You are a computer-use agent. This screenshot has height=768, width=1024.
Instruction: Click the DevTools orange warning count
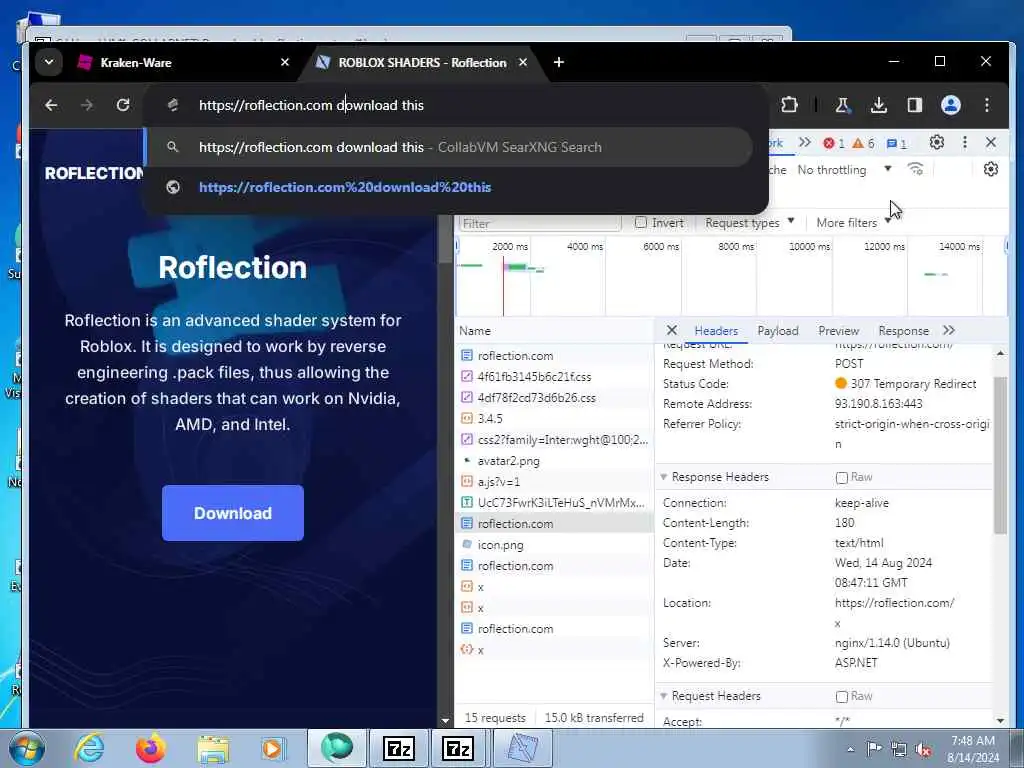coord(863,143)
